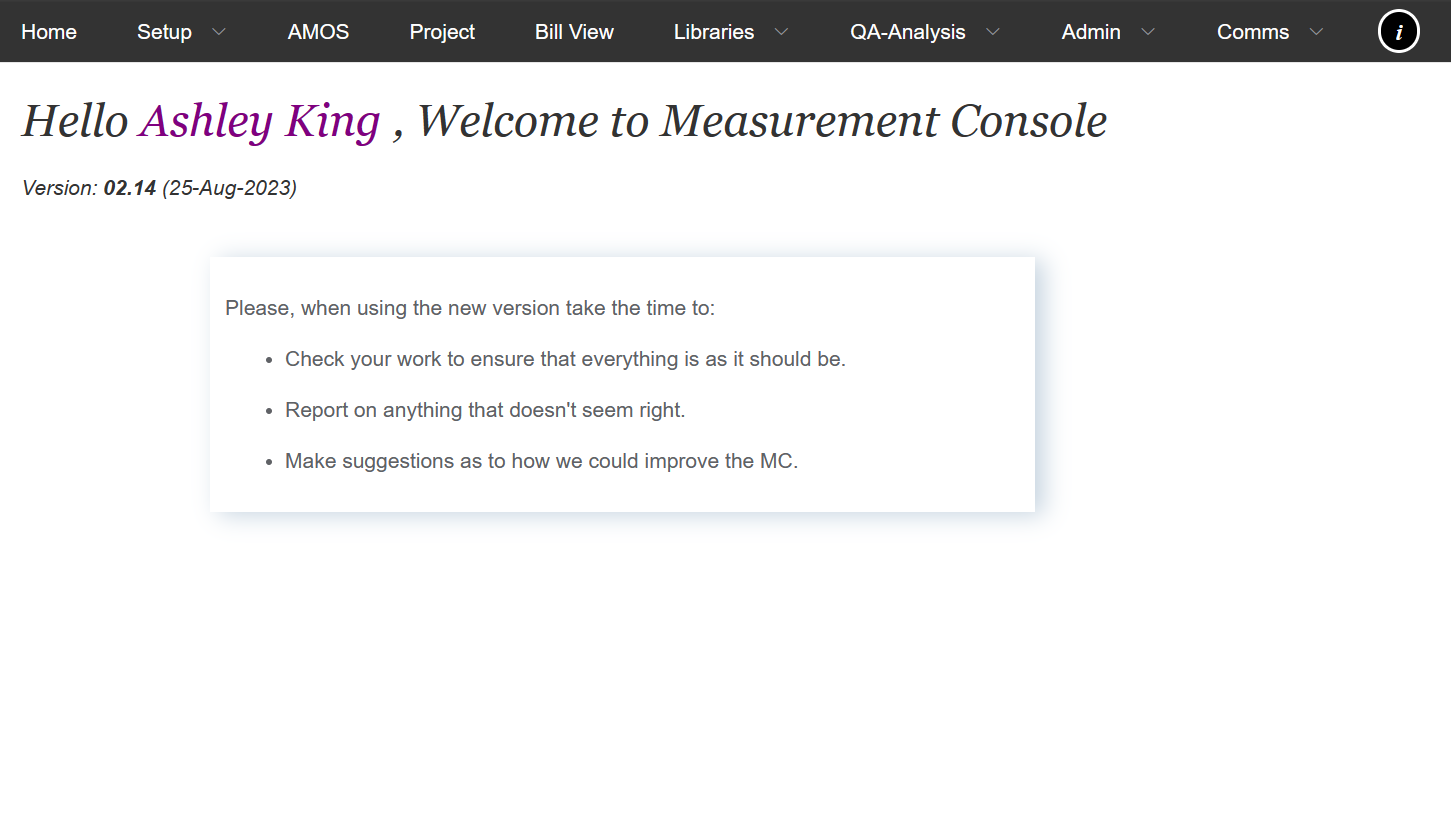This screenshot has width=1451, height=816.
Task: Click the Ashley King user name link
Action: pyautogui.click(x=260, y=122)
